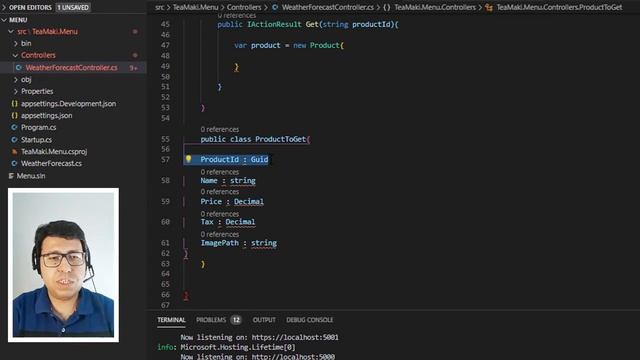Click the 0 references CodeLens above Tax
The width and height of the screenshot is (640, 360).
220,214
